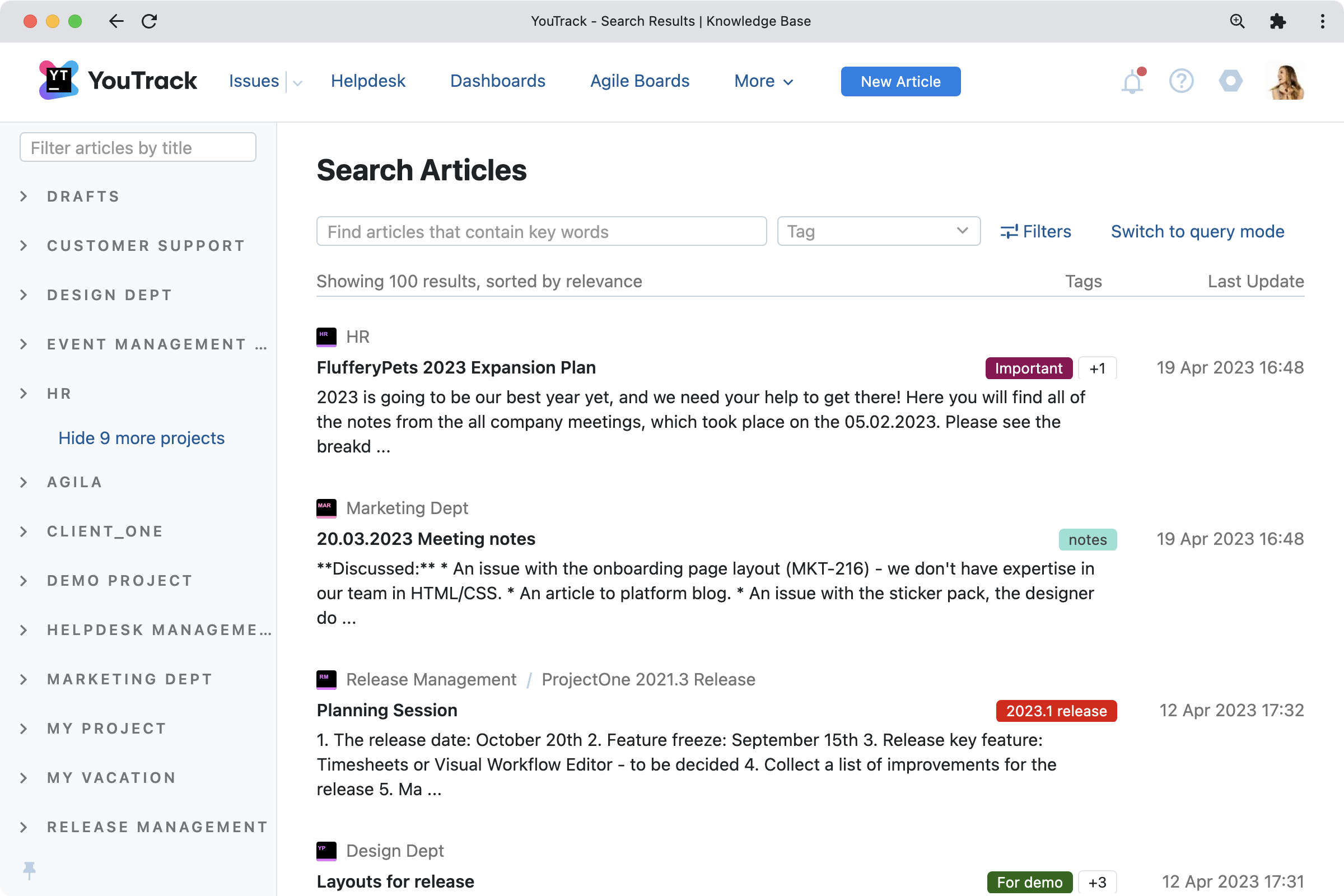Image resolution: width=1344 pixels, height=896 pixels.
Task: Open the Helpdesk menu item
Action: [368, 81]
